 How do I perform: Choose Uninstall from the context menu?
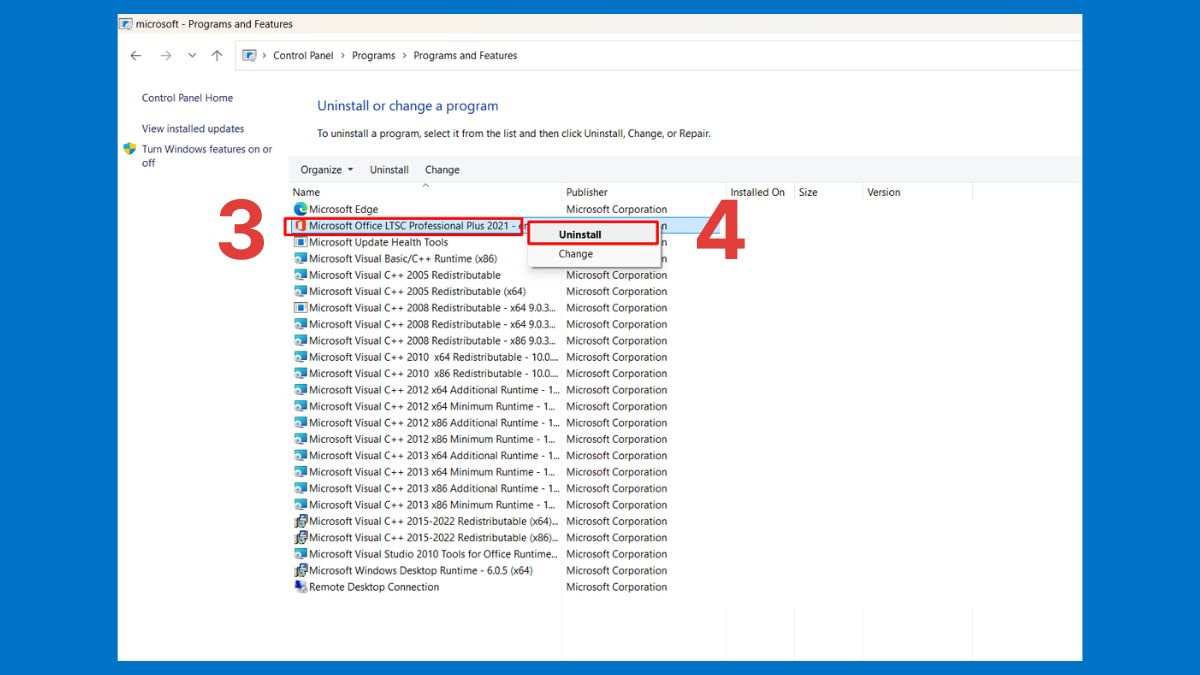tap(580, 235)
